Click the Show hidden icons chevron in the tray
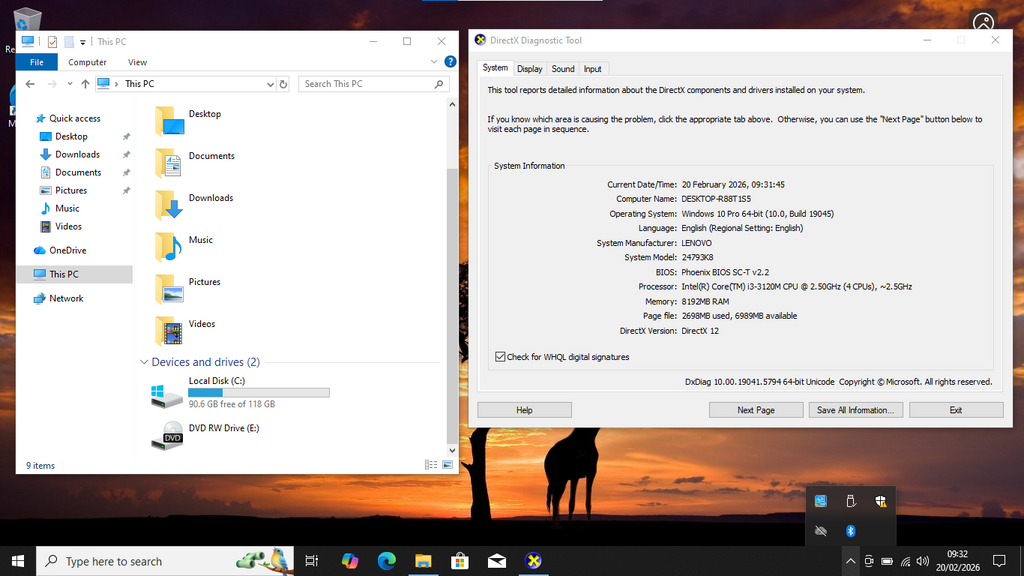 [x=850, y=561]
